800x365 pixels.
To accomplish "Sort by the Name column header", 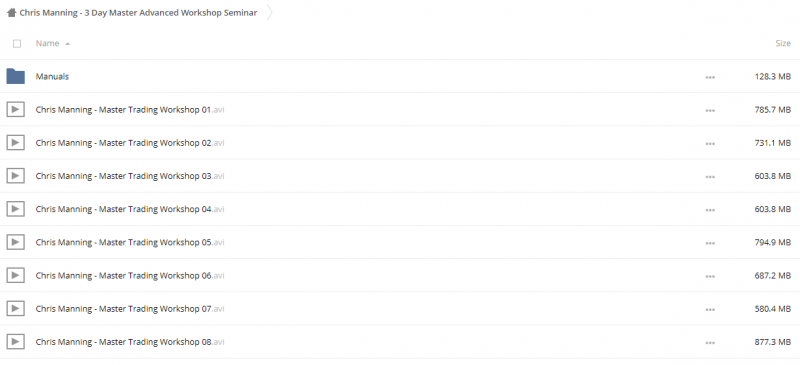I will tap(47, 43).
